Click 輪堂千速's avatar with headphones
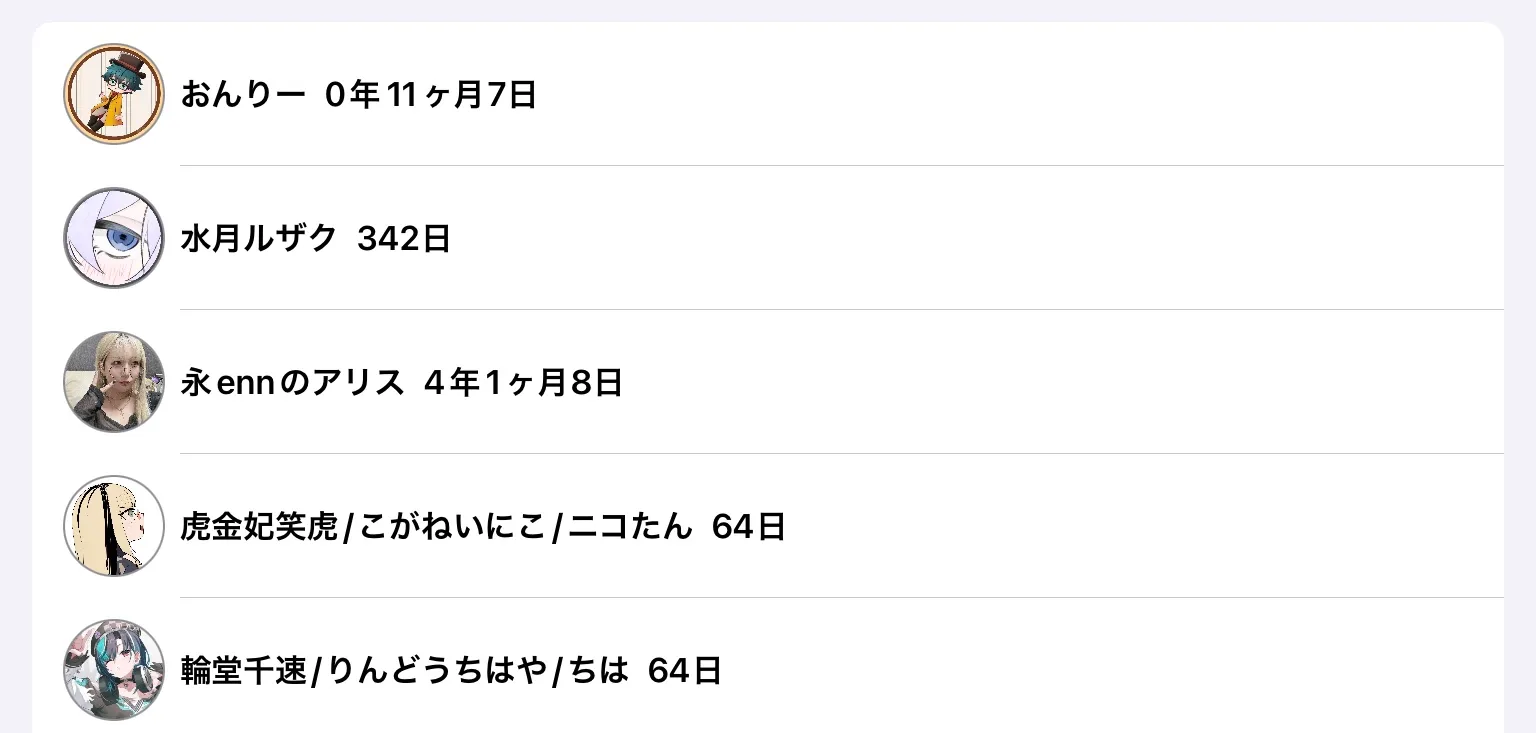The height and width of the screenshot is (733, 1536). (114, 670)
